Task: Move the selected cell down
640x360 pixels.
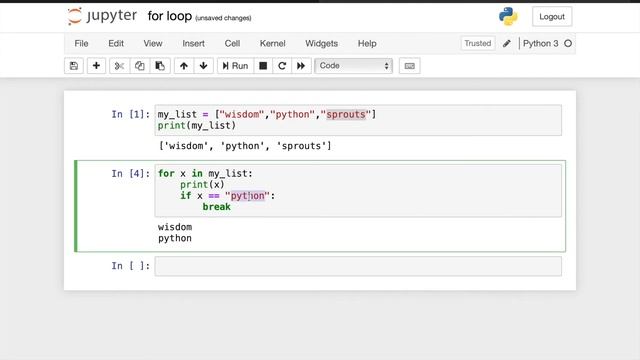Action: point(203,66)
